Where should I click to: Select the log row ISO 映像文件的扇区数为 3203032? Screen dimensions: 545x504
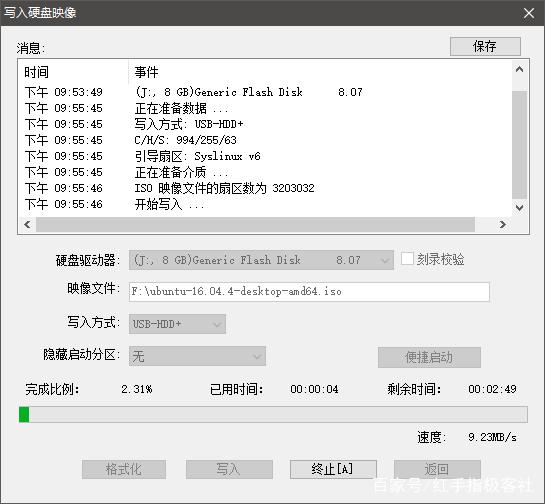(x=266, y=188)
